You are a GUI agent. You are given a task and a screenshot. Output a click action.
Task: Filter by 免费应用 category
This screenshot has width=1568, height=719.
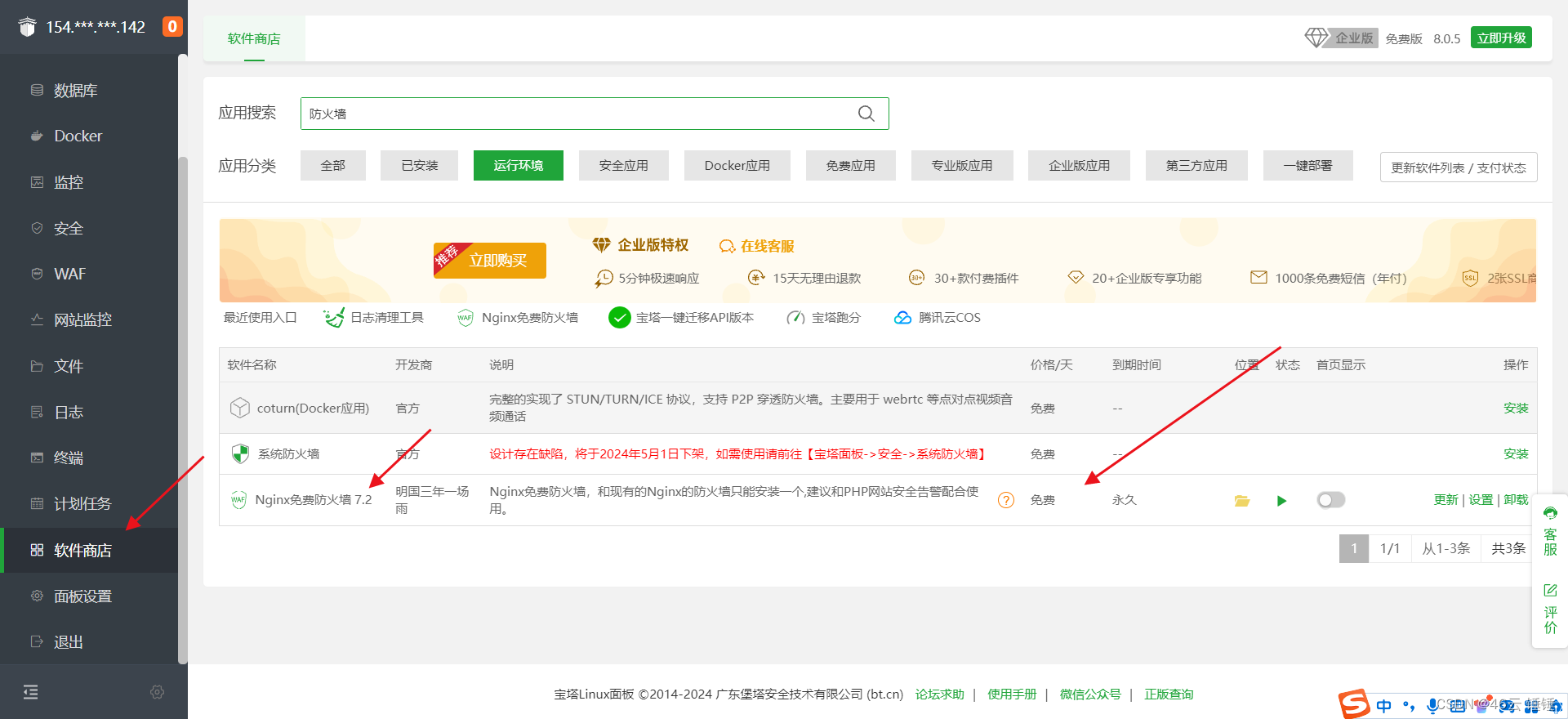pyautogui.click(x=851, y=165)
